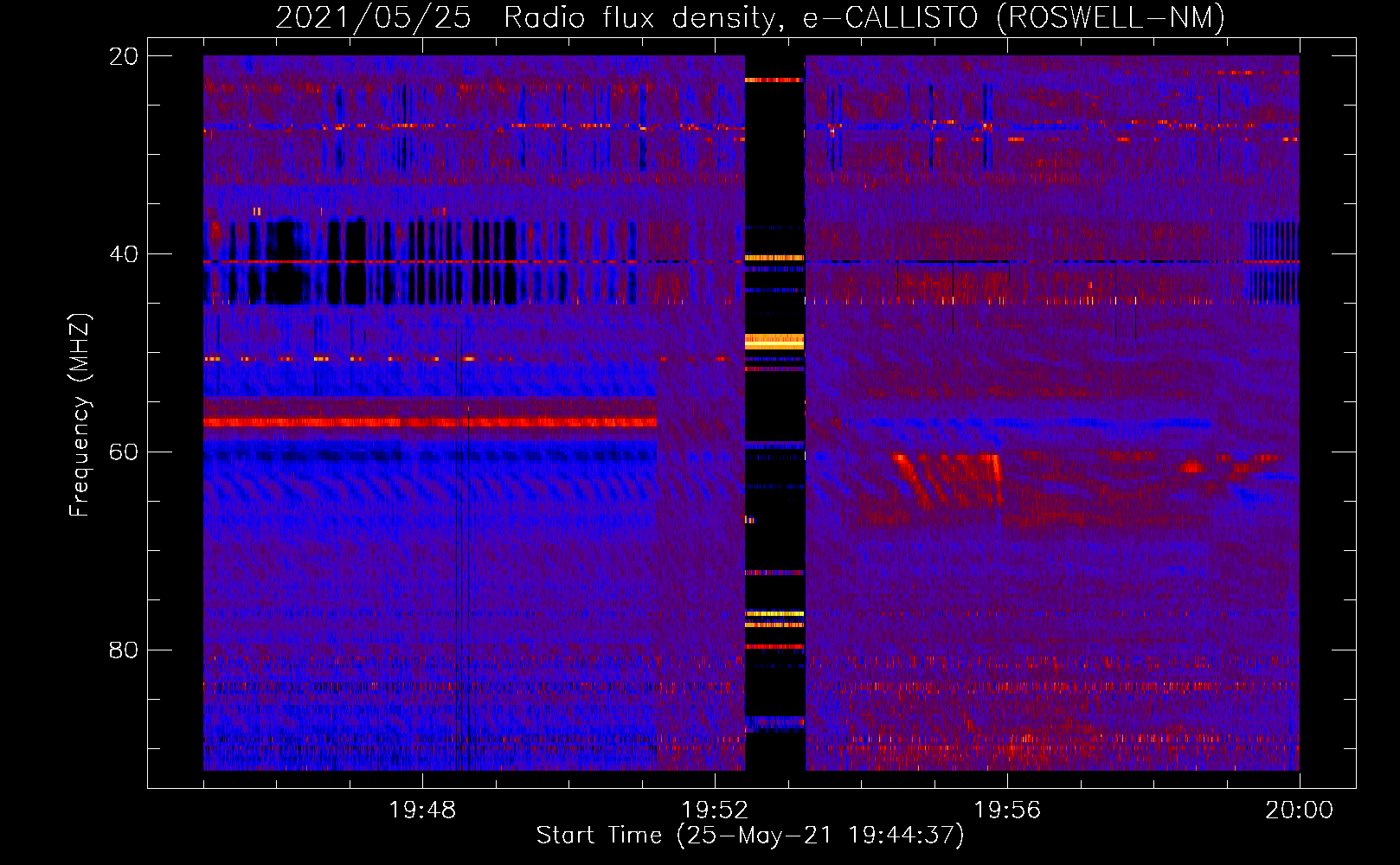
Task: Click the plot title e-CALLISTO (ROSWELL-NM)
Action: coord(1013,17)
